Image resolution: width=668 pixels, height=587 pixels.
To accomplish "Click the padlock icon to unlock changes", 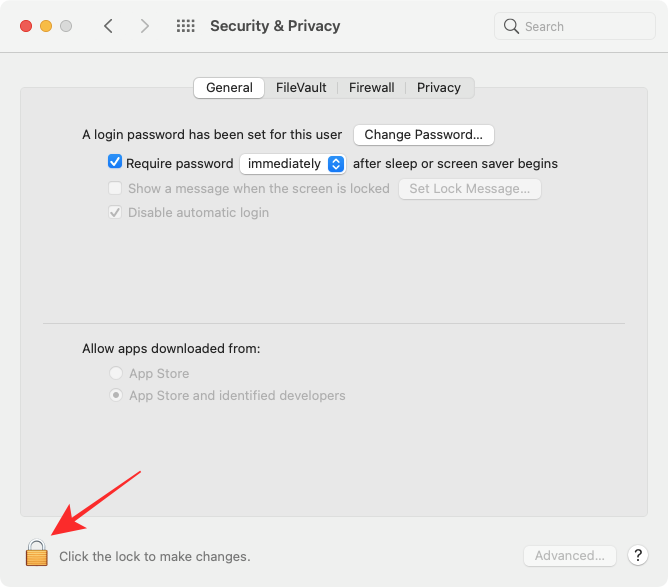I will pyautogui.click(x=36, y=552).
